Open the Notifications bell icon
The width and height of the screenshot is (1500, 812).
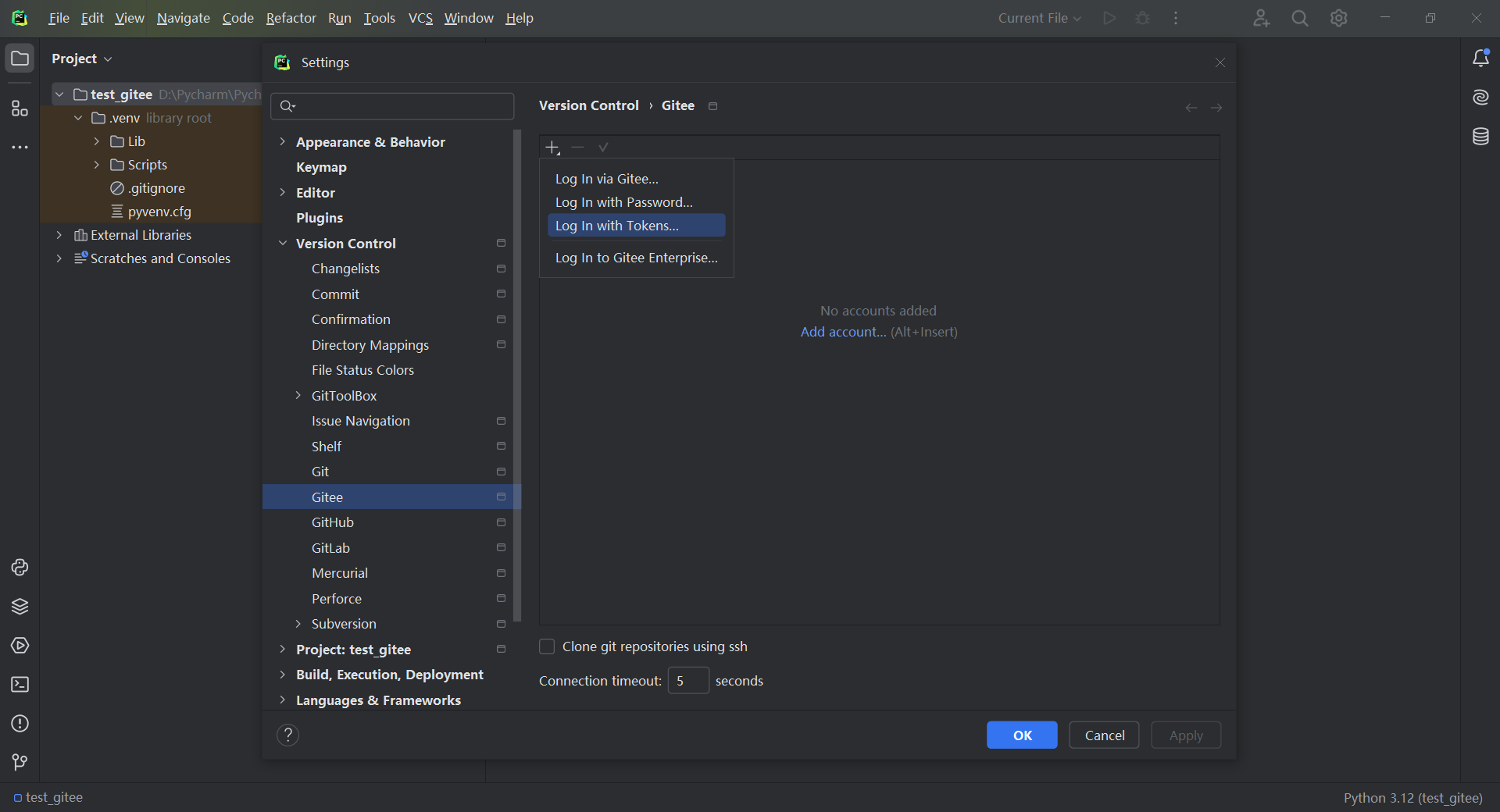click(1480, 59)
